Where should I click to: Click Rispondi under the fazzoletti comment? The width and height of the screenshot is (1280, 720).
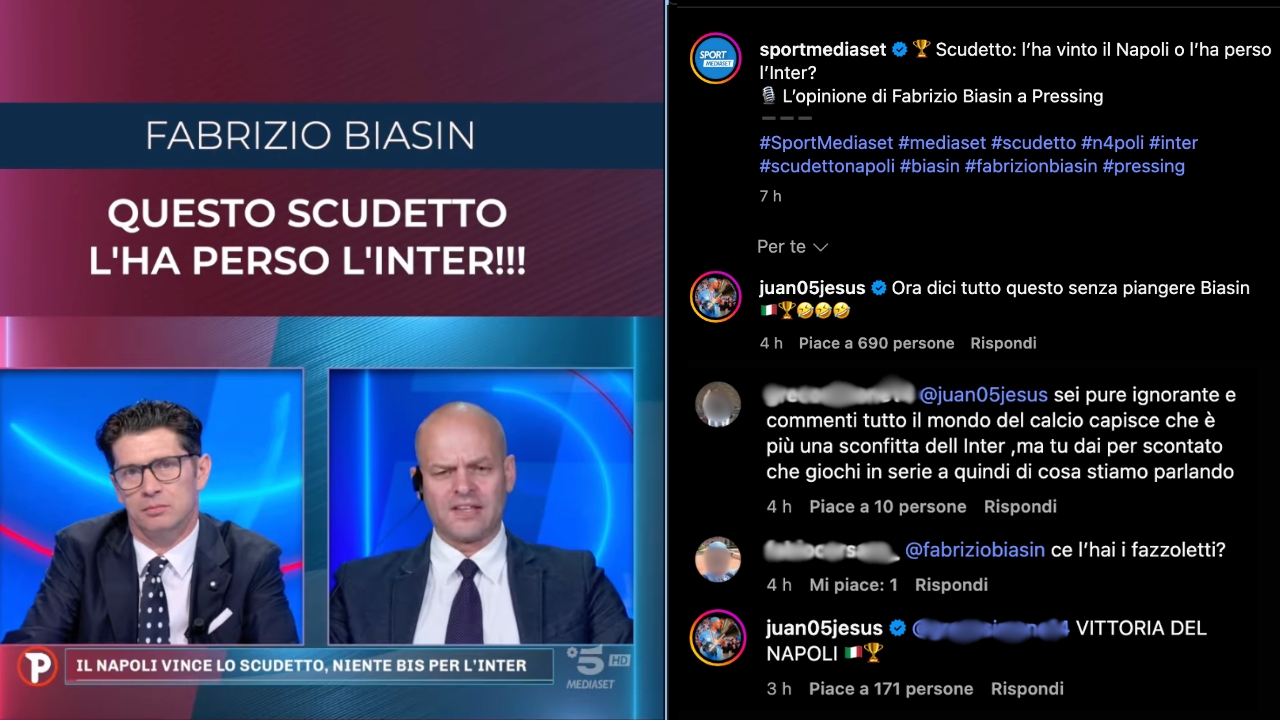(951, 585)
